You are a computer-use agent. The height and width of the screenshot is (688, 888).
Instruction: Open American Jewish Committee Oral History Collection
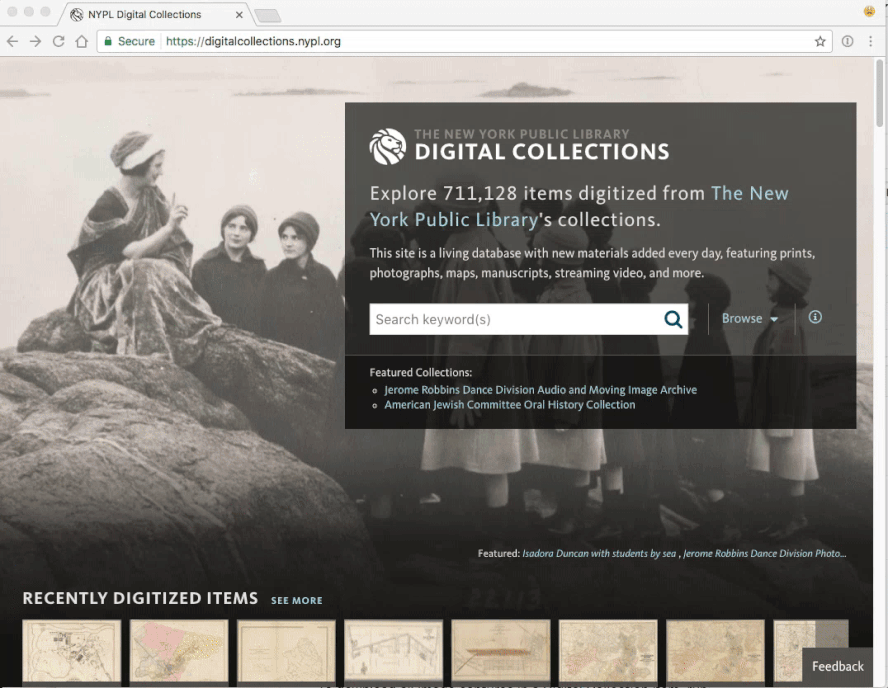[510, 405]
